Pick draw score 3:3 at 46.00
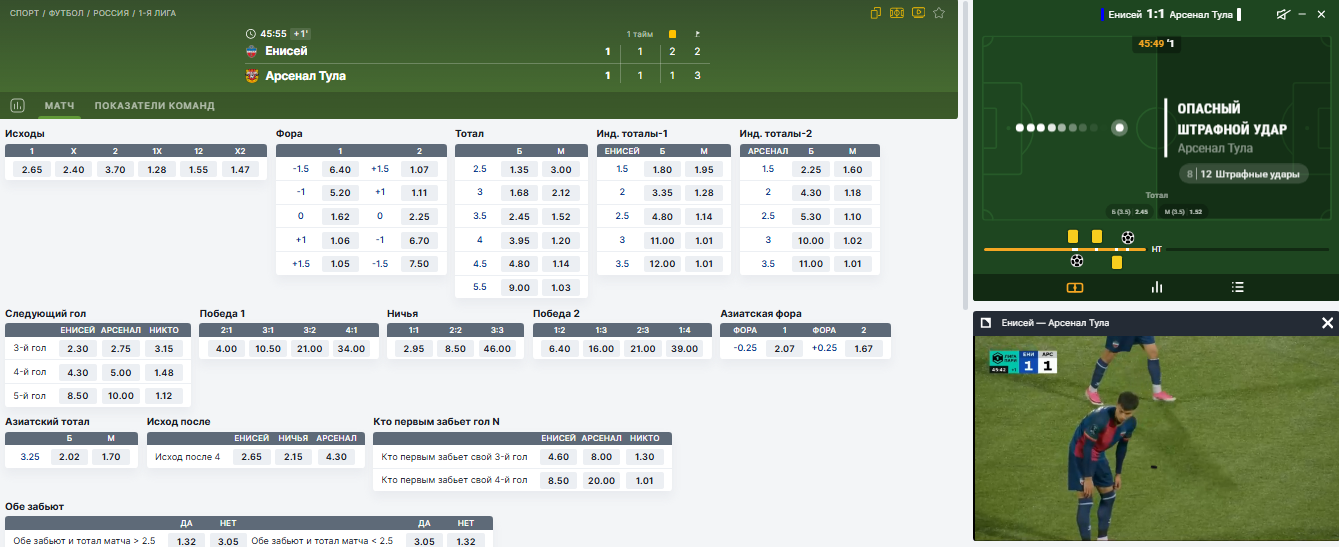This screenshot has height=547, width=1339. [x=497, y=349]
